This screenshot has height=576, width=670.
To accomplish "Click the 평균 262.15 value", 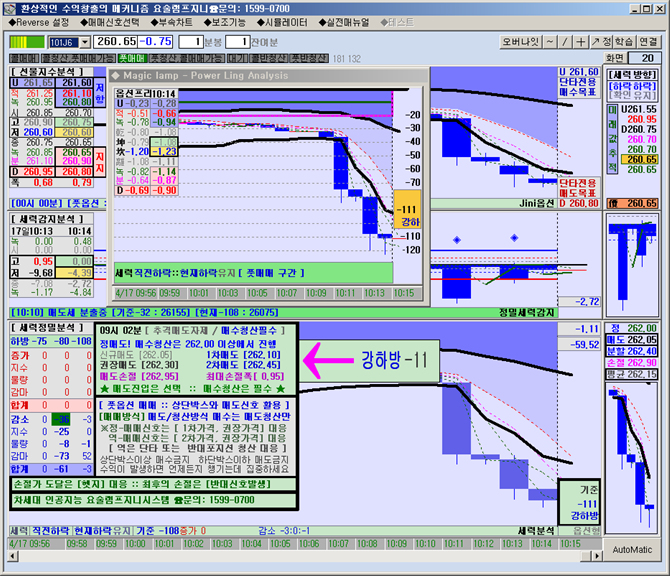I will (632, 374).
